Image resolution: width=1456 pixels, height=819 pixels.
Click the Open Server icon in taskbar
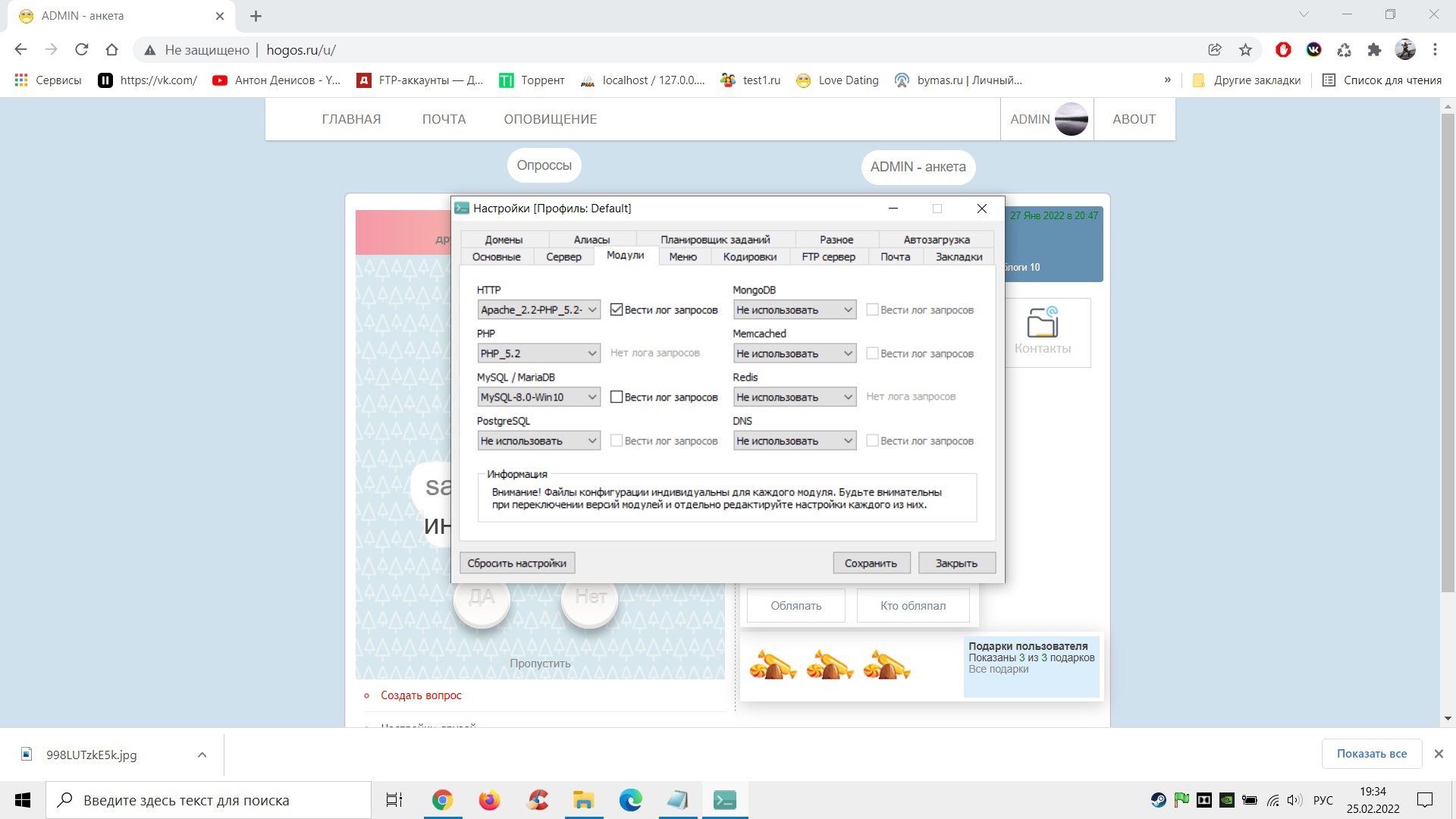pos(725,800)
